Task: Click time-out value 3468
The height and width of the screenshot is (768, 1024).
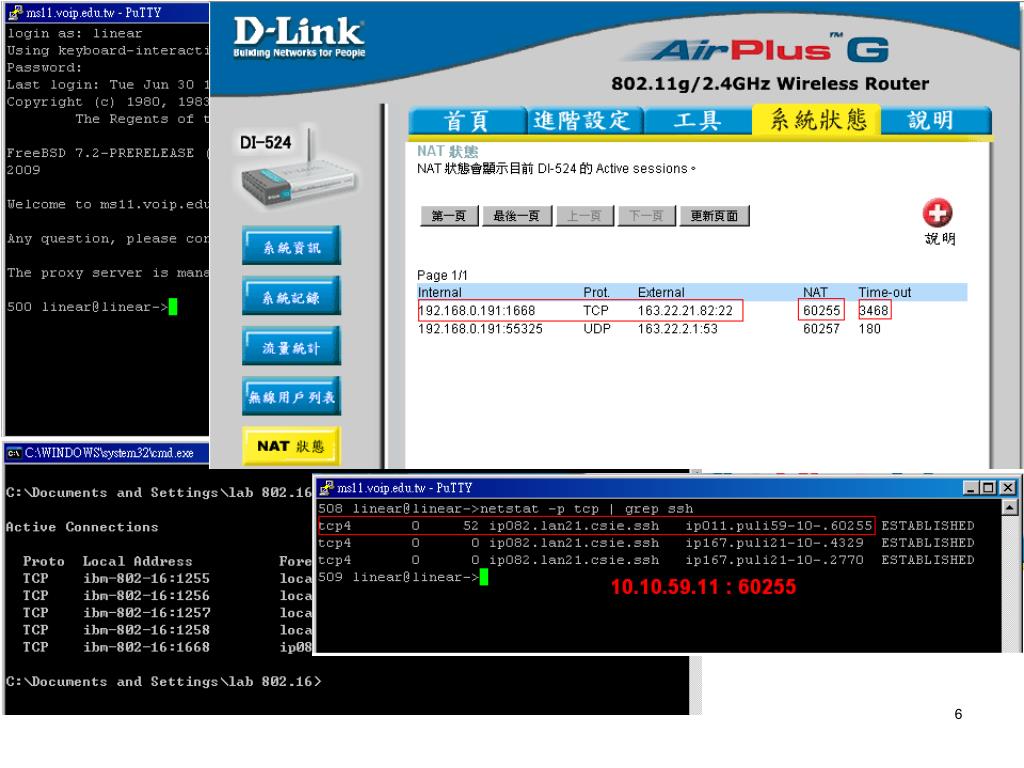Action: click(874, 311)
